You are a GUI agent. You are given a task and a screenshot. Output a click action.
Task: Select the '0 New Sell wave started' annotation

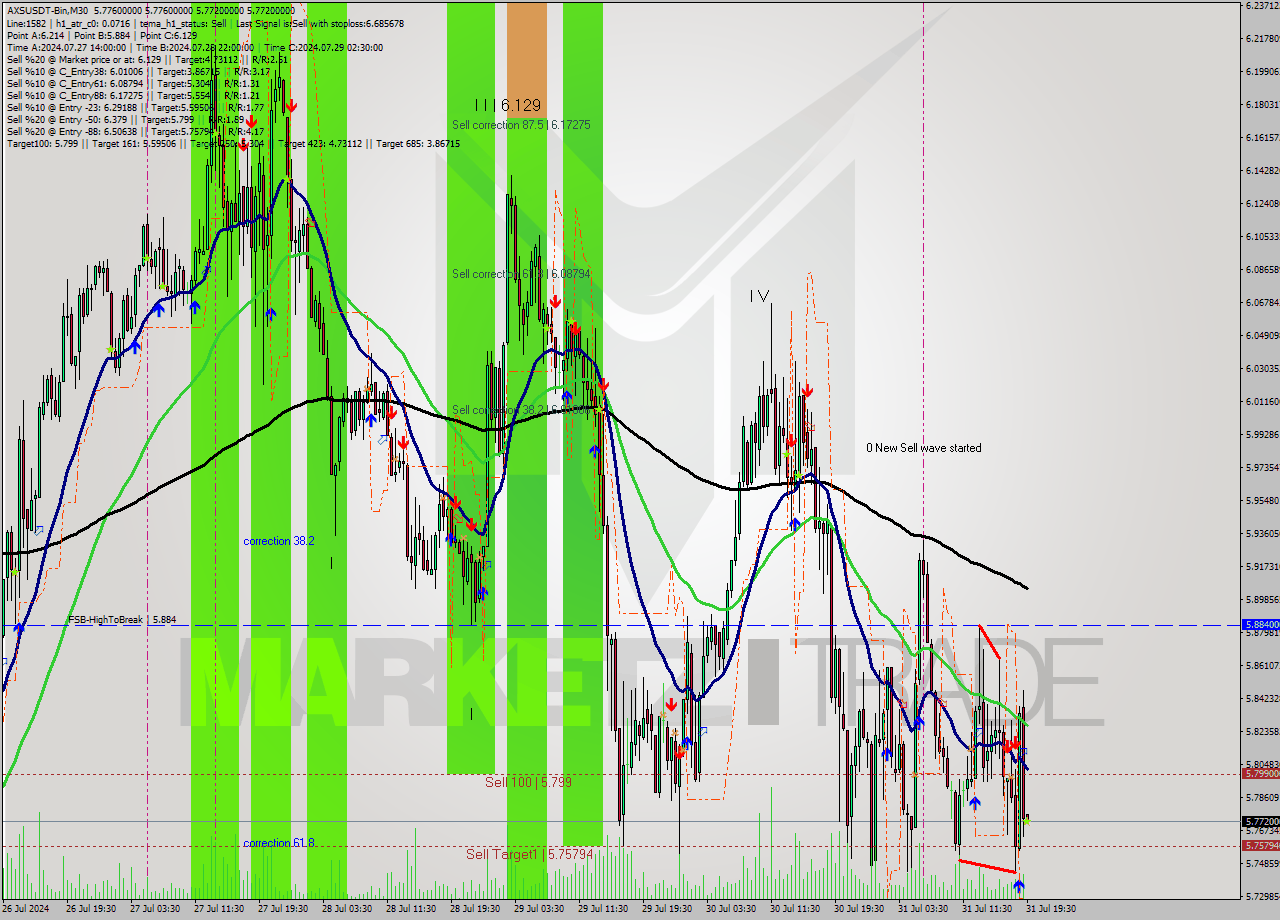click(x=924, y=448)
